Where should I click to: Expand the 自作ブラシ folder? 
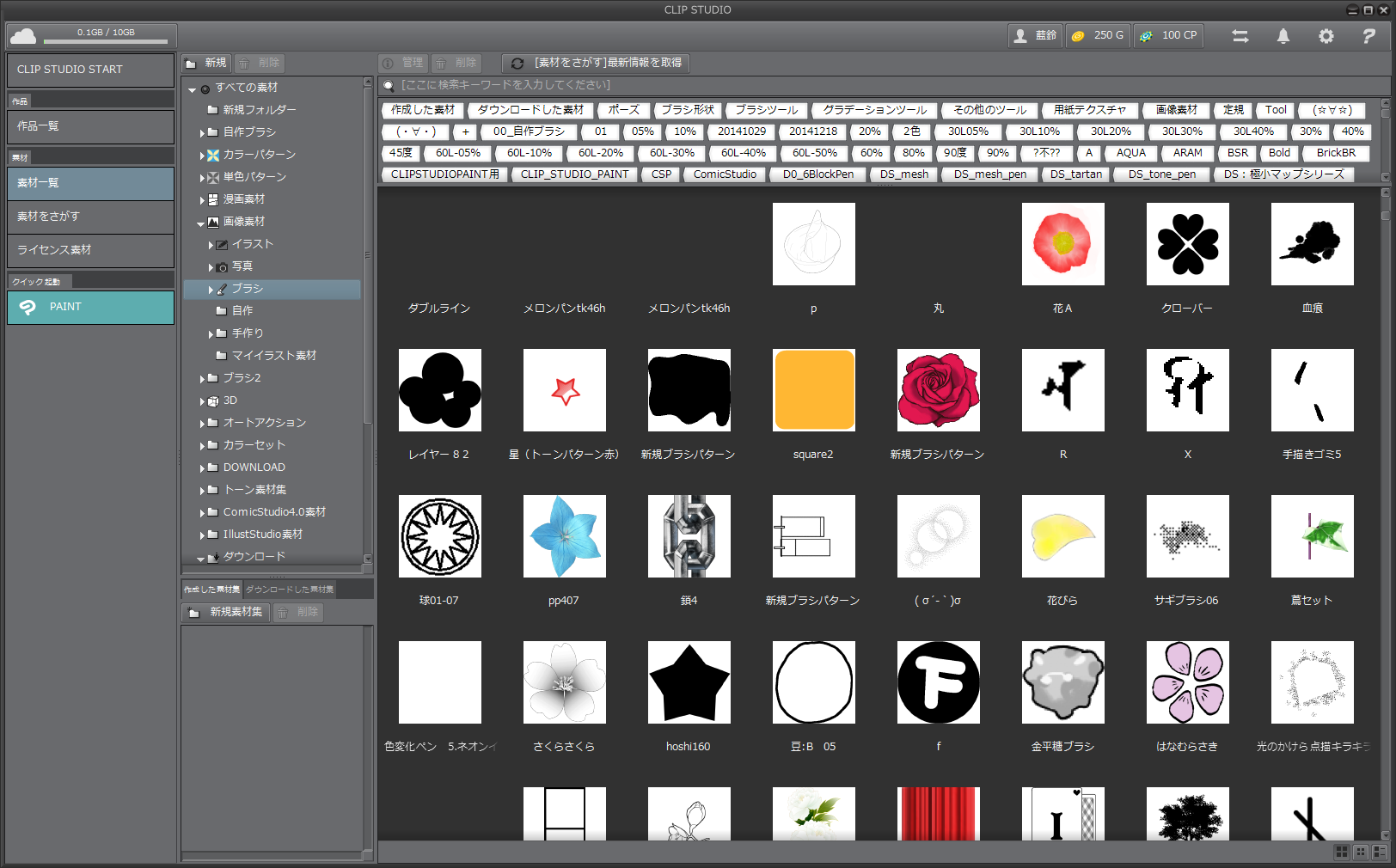pyautogui.click(x=203, y=132)
